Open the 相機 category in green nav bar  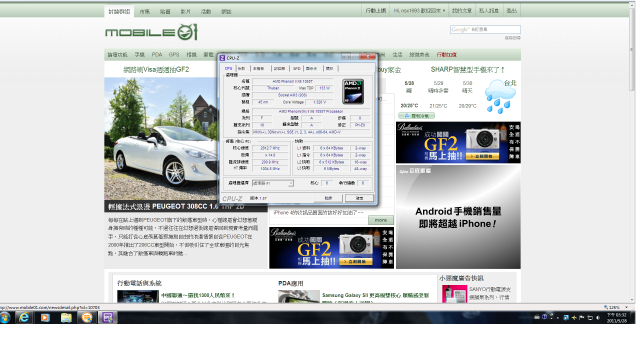(191, 55)
